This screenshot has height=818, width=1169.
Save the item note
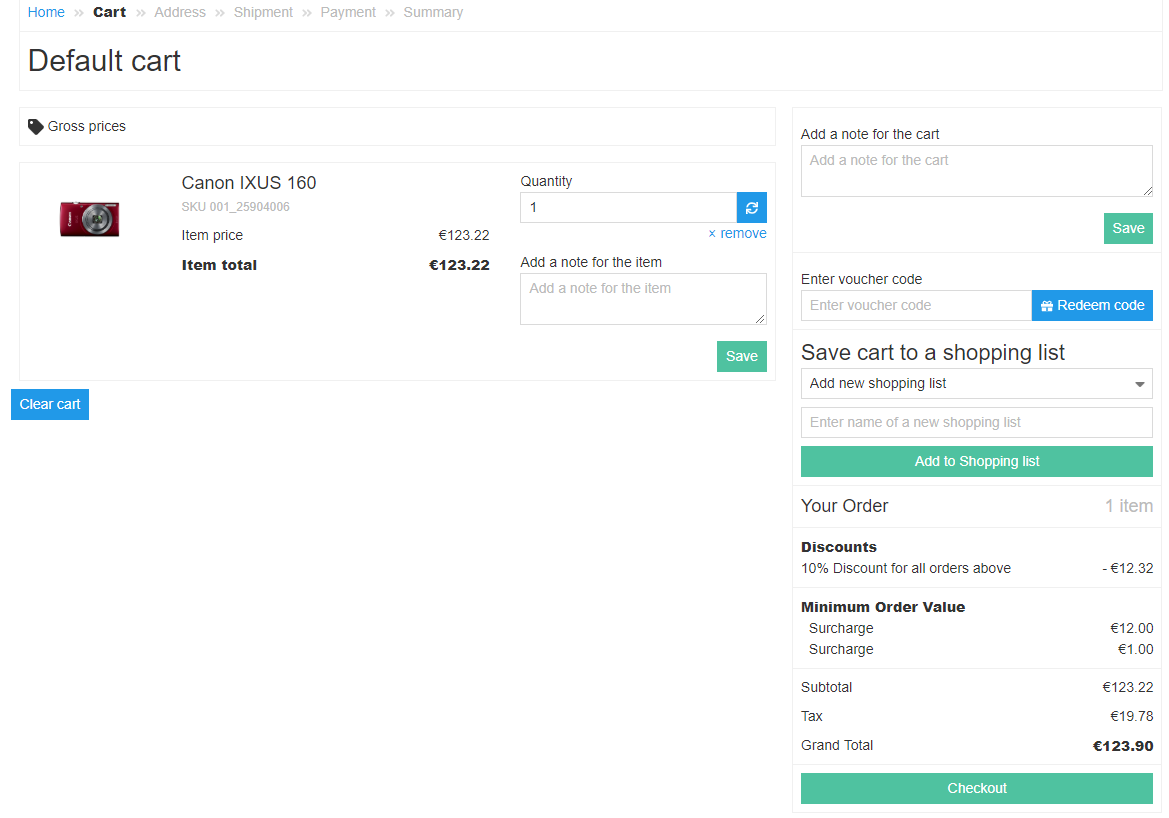(742, 356)
